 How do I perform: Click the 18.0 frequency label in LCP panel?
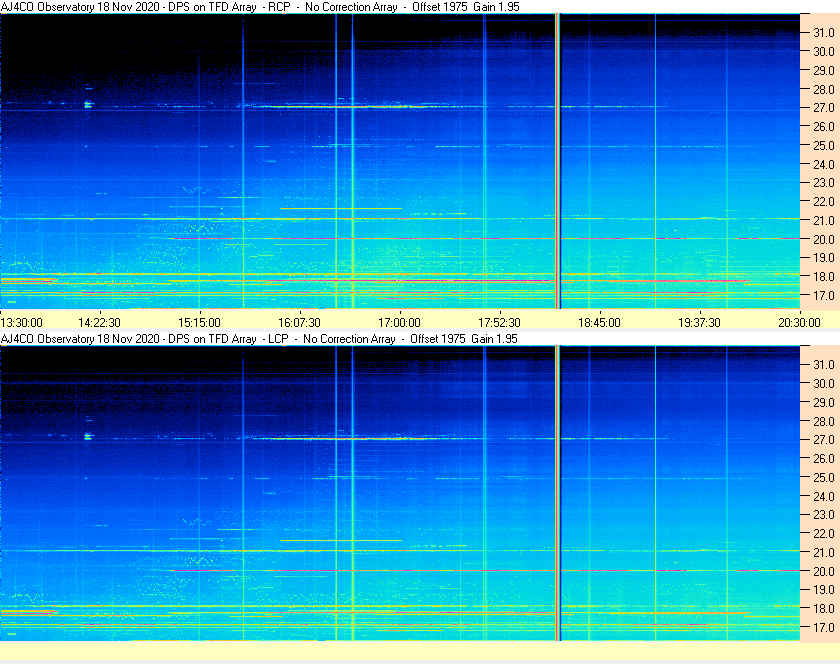823,609
